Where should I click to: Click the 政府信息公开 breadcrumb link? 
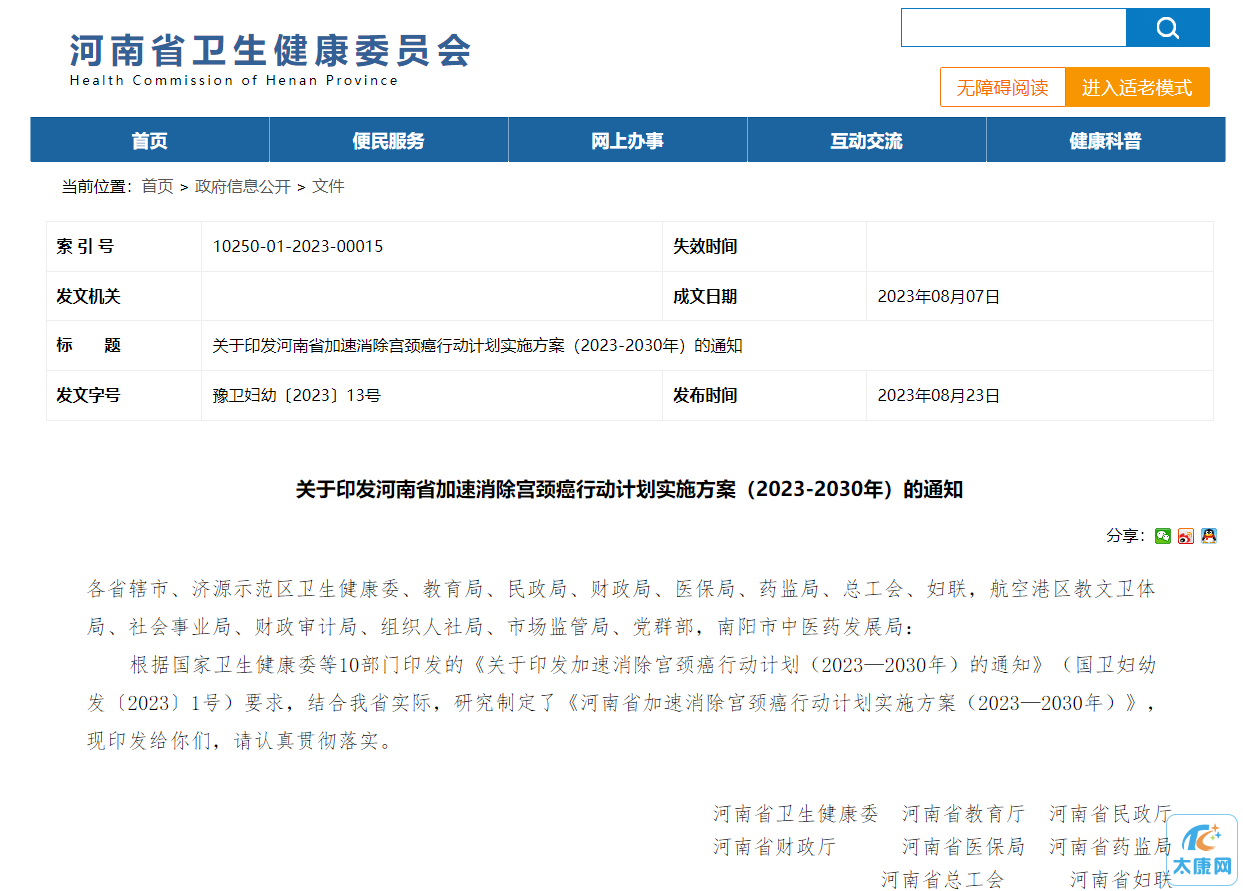pyautogui.click(x=243, y=186)
